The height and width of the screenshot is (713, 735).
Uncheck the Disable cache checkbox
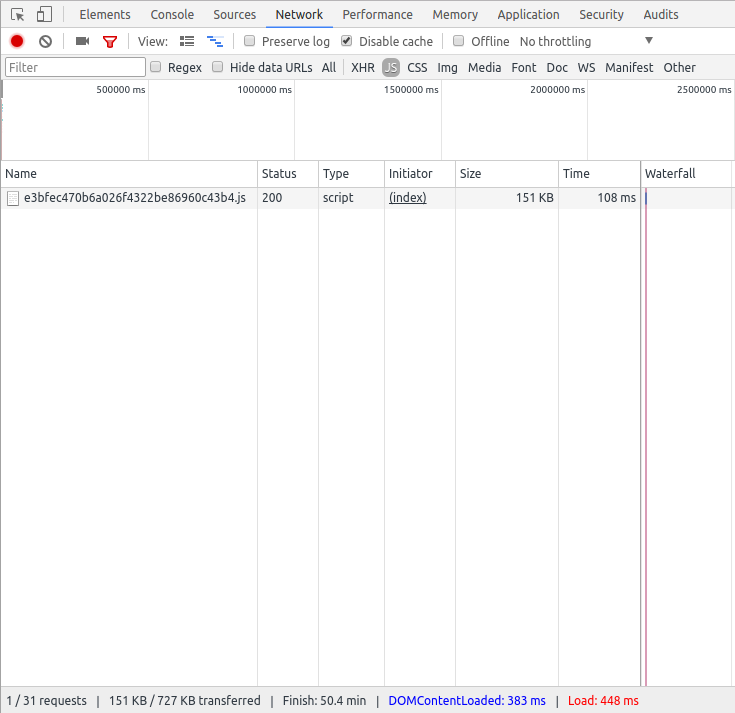point(347,41)
